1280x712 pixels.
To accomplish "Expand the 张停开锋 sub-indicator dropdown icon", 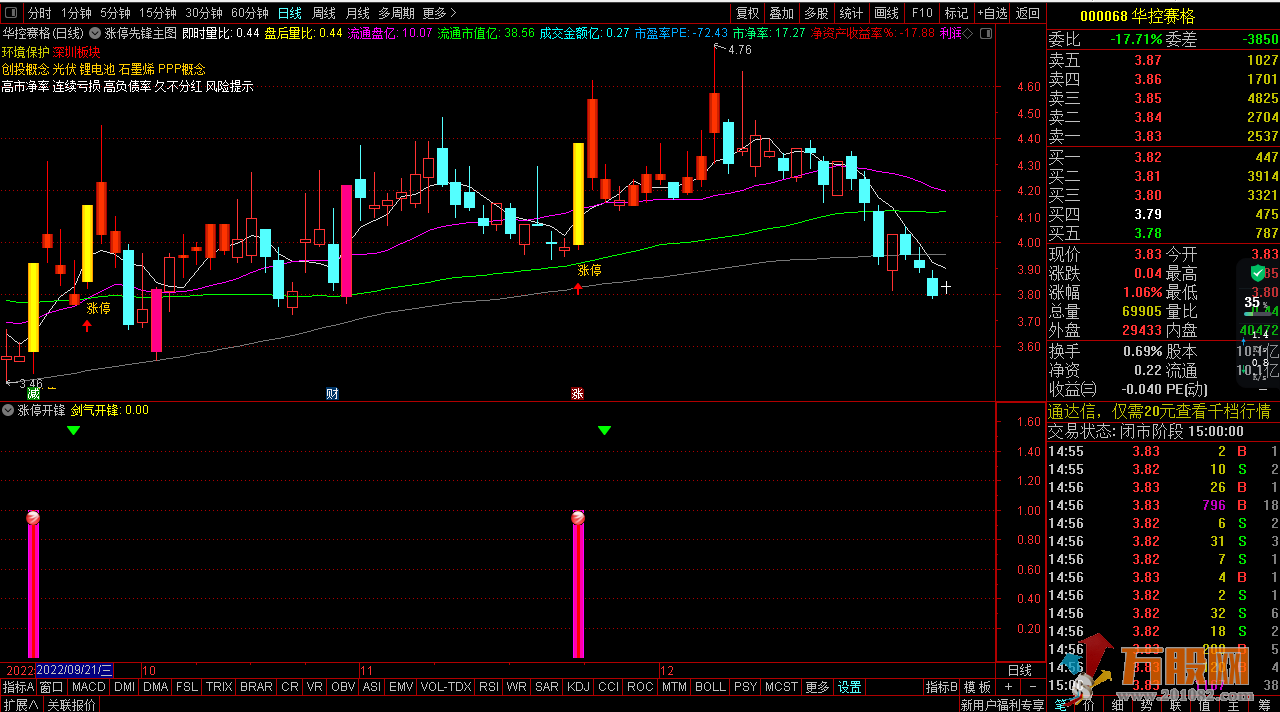I will pos(9,410).
